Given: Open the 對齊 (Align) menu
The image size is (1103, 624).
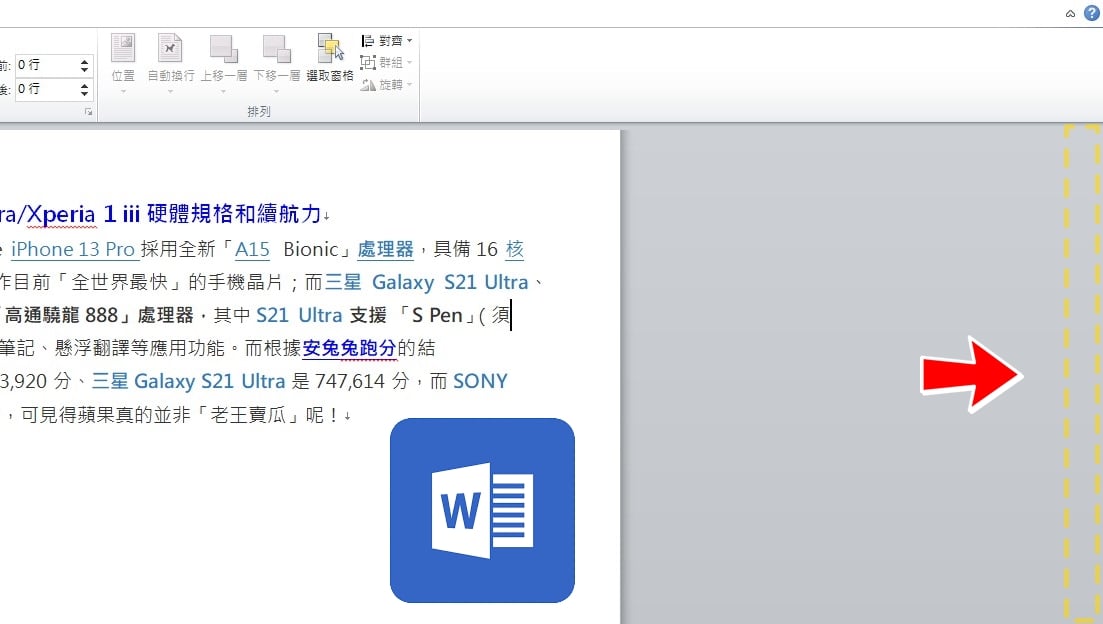Looking at the screenshot, I should click(386, 41).
